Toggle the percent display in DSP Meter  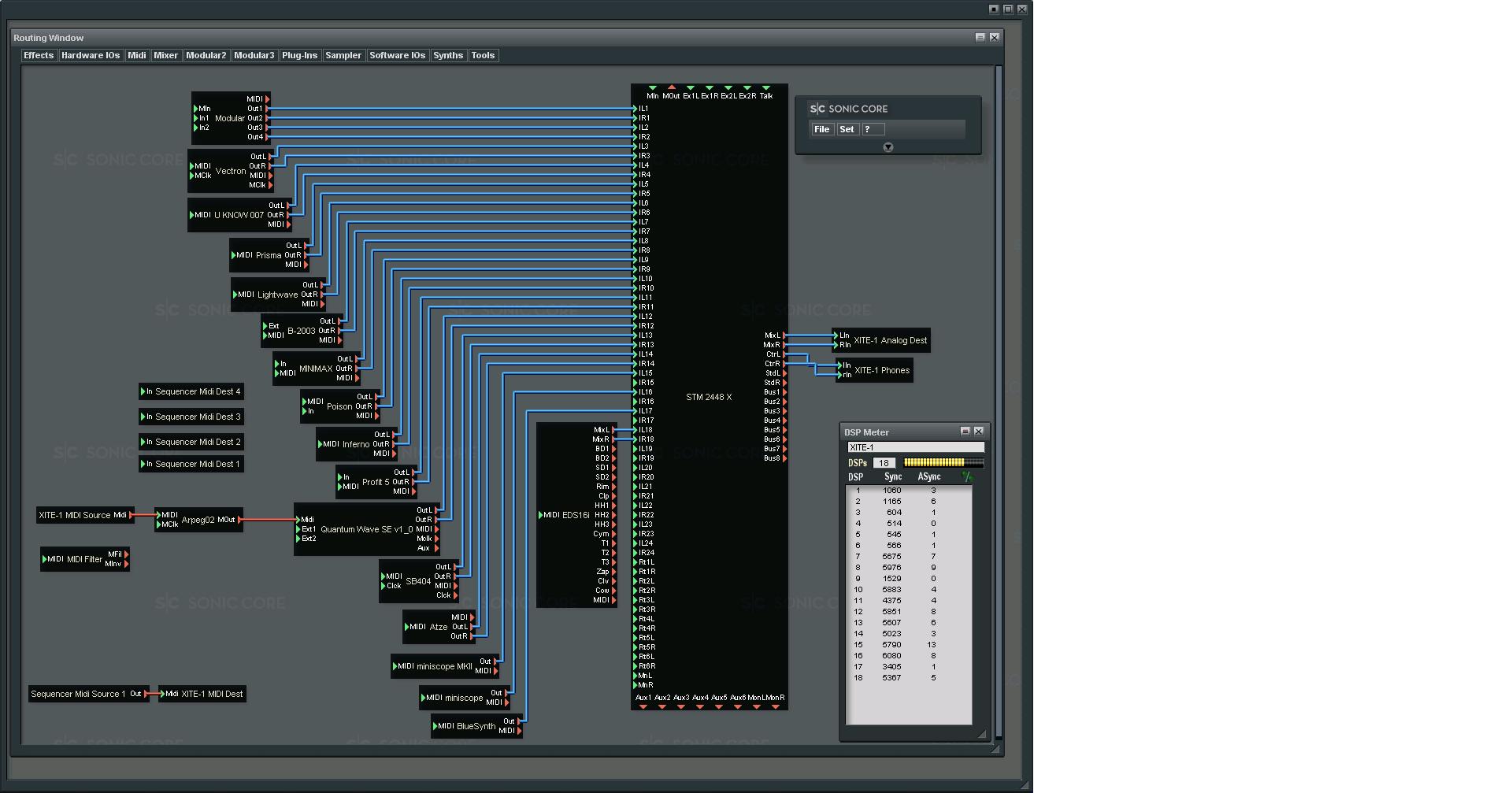coord(967,476)
